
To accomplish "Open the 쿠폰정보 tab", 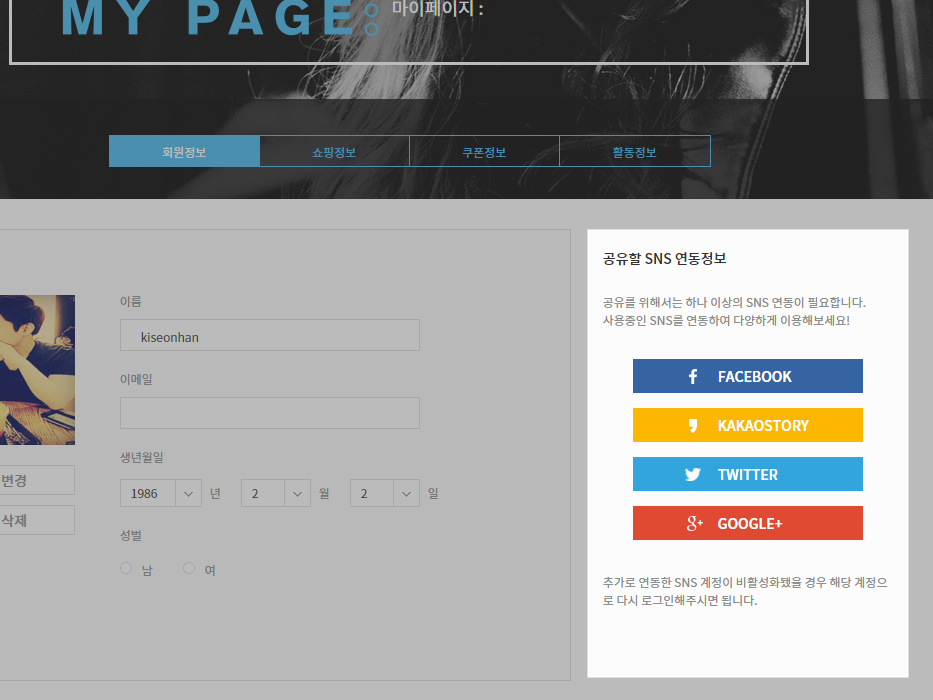I will click(484, 152).
